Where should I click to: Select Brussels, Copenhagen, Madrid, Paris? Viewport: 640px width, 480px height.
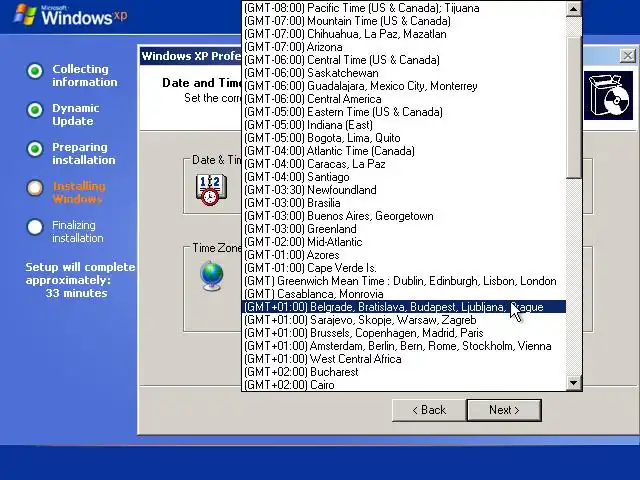pyautogui.click(x=404, y=333)
